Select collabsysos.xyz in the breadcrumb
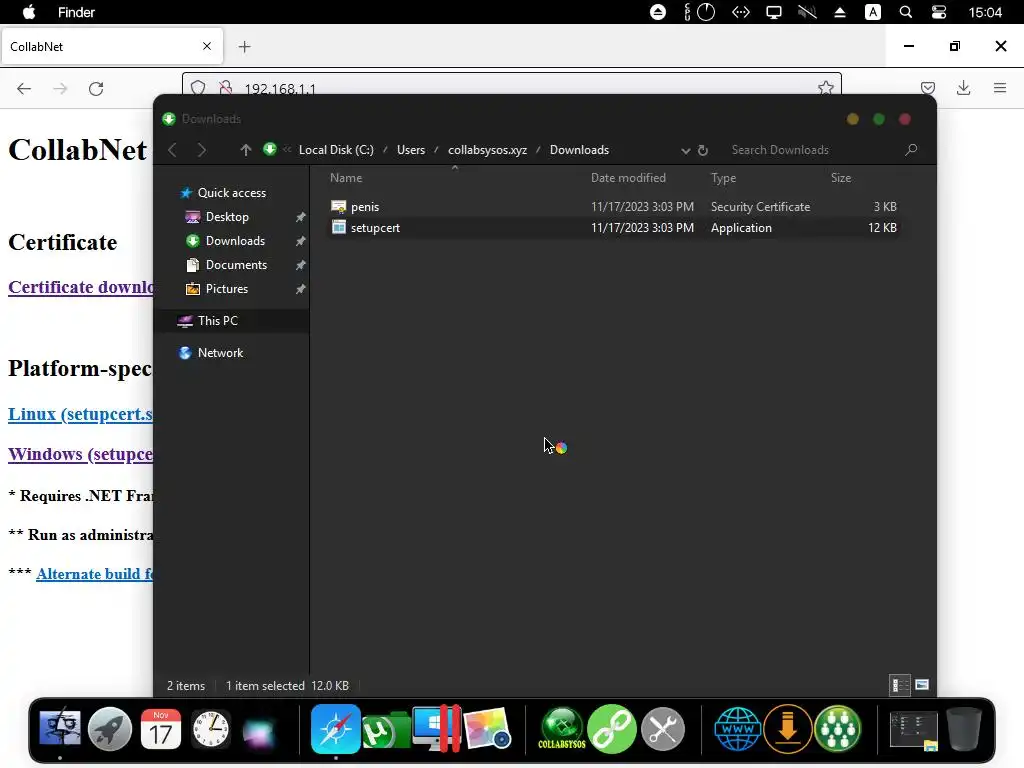Screen dimensions: 1024x768 pyautogui.click(x=487, y=150)
